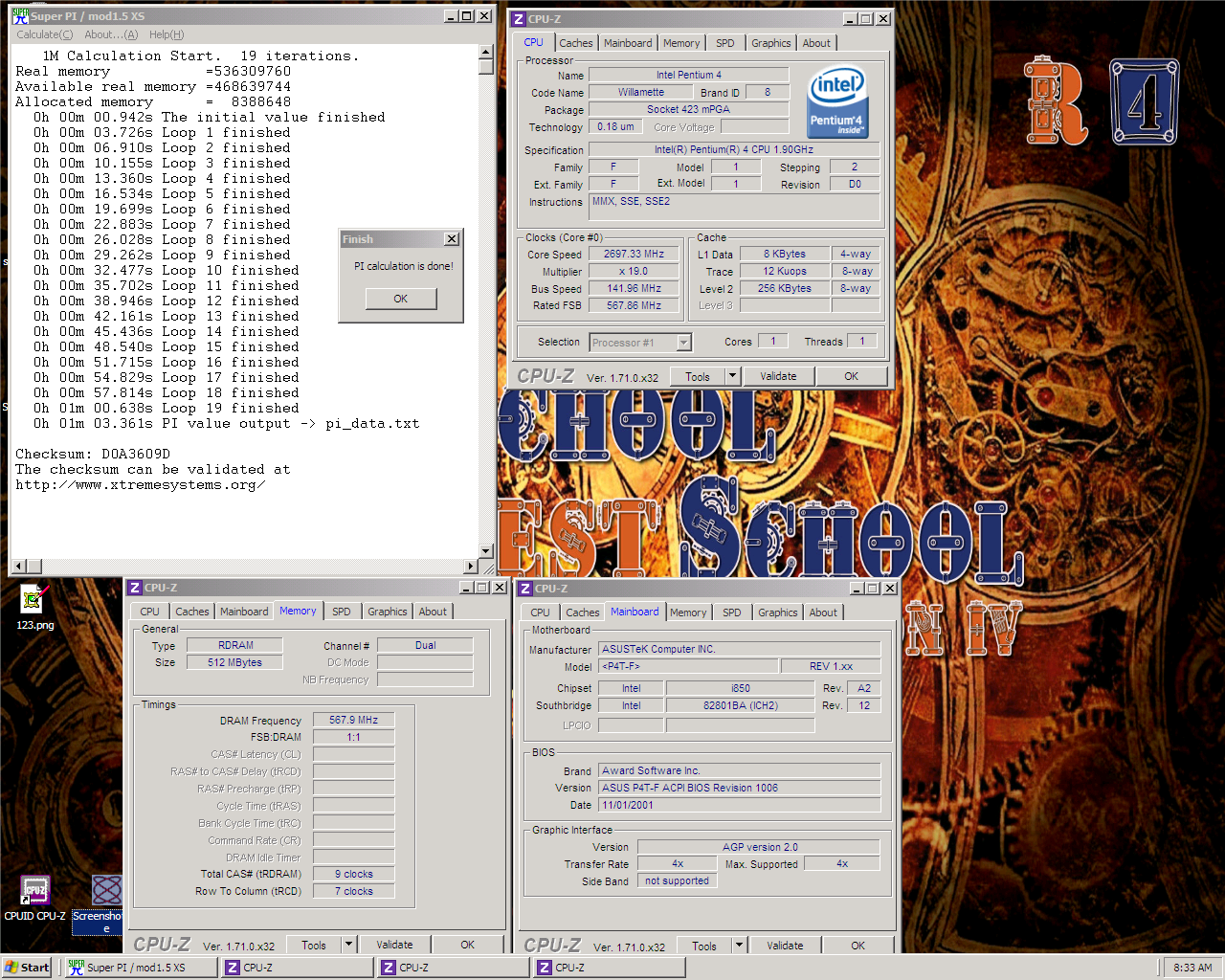Click the Super PI scroll up arrow
Viewport: 1225px width, 980px height.
(x=486, y=53)
